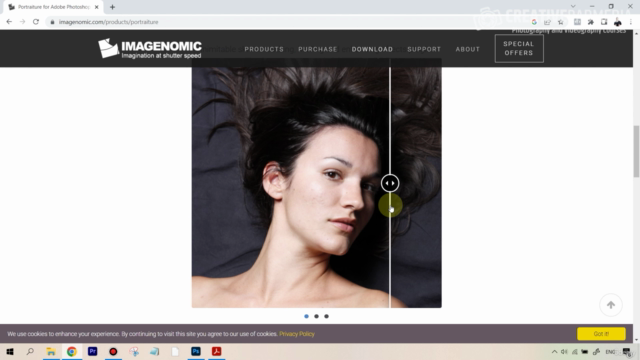Click the SPECIAL OFFERS button
Screen dimensions: 640x360
[x=519, y=48]
